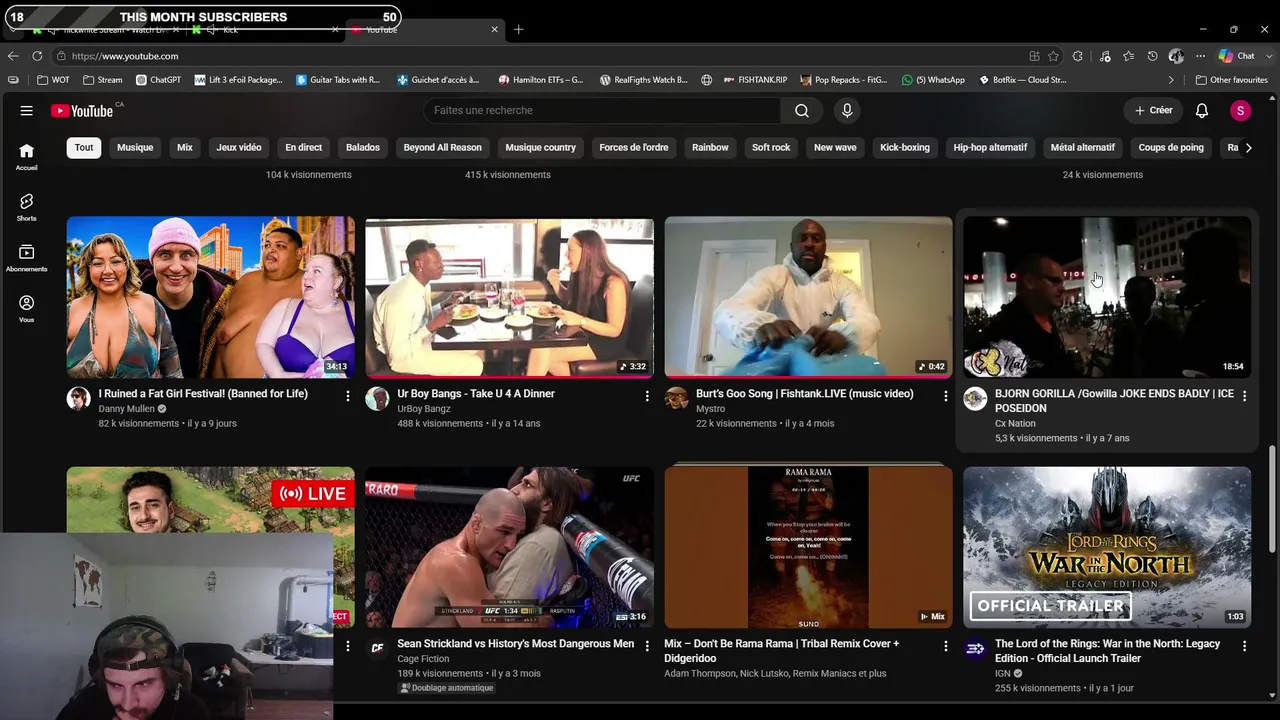
Task: Select the Soft rock filter chip
Action: (771, 148)
